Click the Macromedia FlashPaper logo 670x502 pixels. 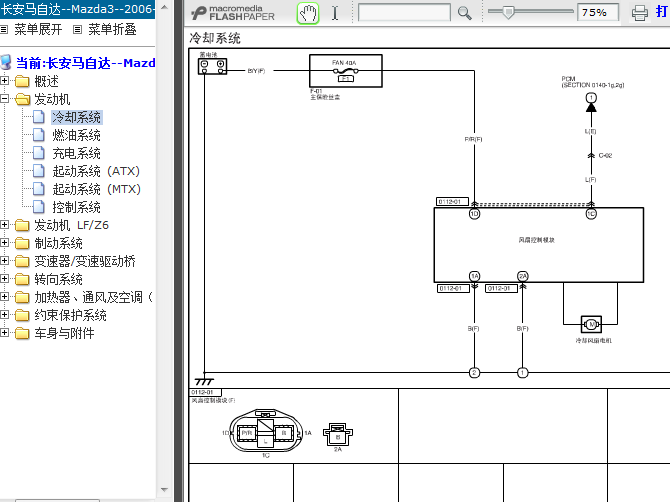point(233,13)
